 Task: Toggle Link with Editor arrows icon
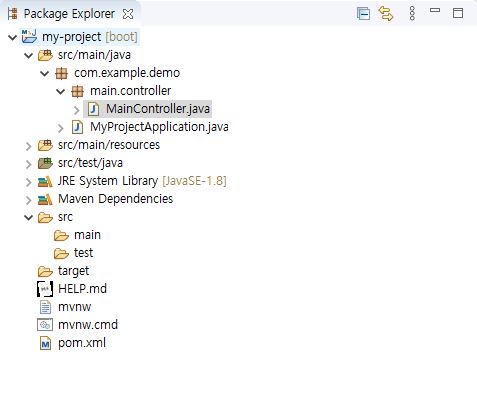(x=386, y=14)
